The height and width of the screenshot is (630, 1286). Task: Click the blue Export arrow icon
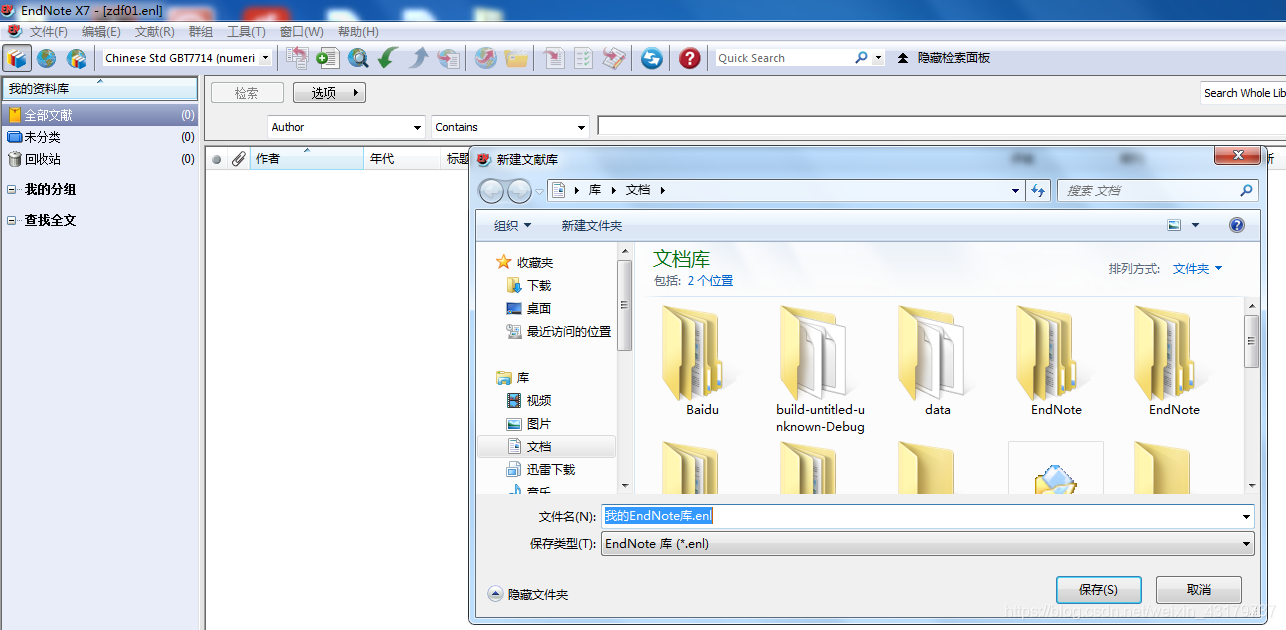[x=418, y=58]
